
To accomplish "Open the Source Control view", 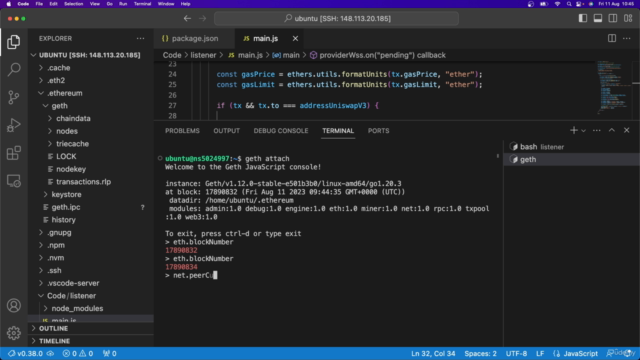I will pos(13,97).
